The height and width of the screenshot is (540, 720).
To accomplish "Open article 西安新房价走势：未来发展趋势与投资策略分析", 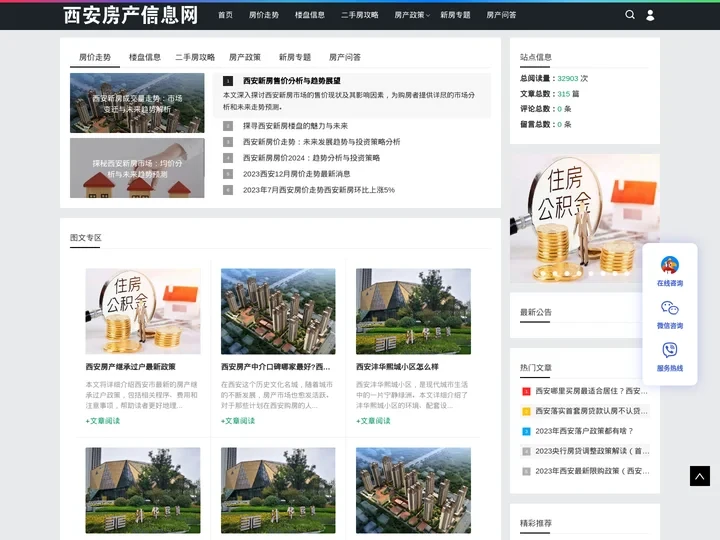I will tap(321, 142).
